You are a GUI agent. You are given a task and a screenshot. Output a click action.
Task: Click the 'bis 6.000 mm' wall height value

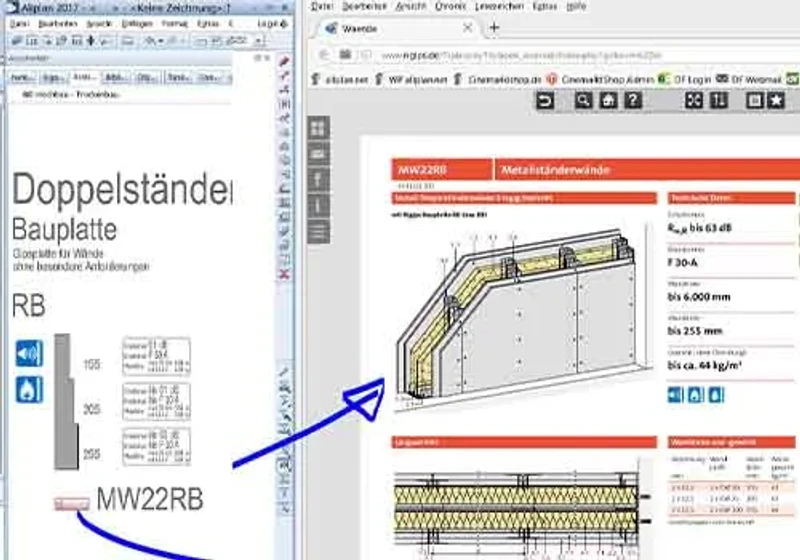pos(699,297)
